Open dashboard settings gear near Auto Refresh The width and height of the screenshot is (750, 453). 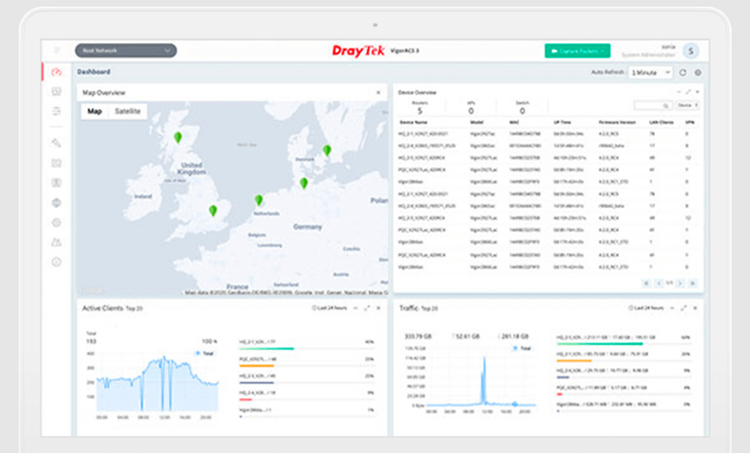point(698,73)
